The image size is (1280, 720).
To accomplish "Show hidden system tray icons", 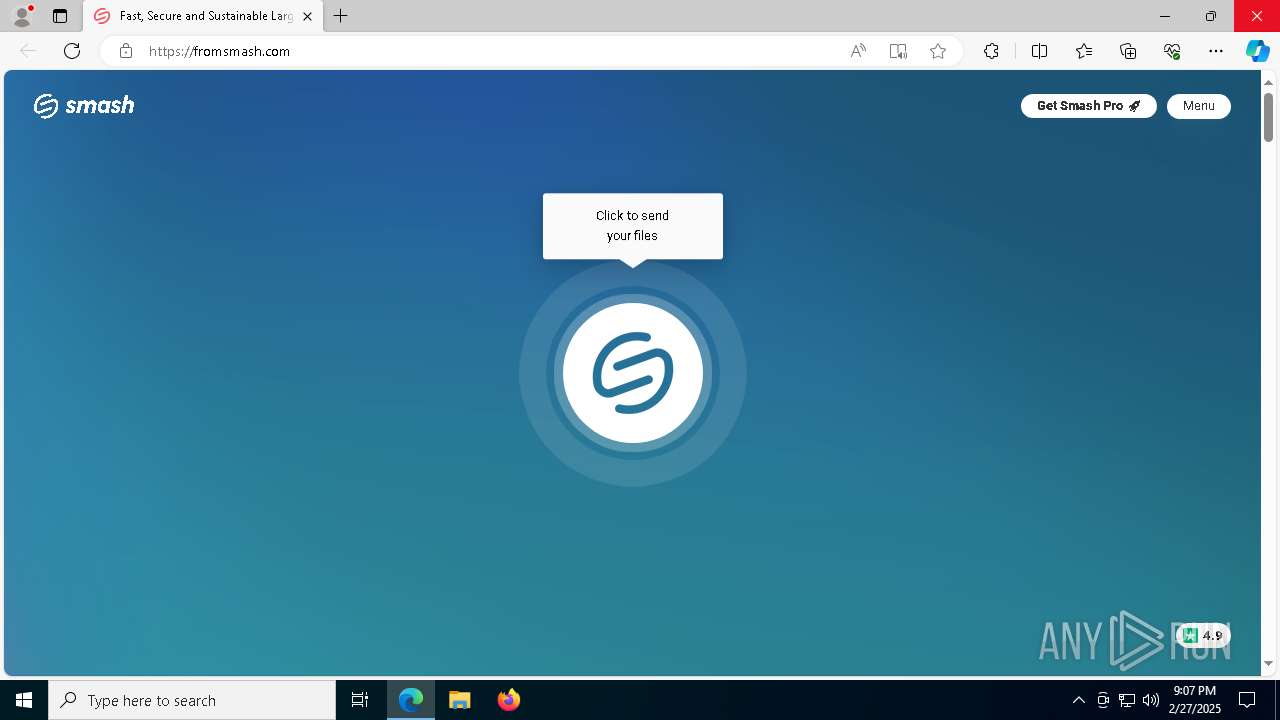I will (1078, 700).
